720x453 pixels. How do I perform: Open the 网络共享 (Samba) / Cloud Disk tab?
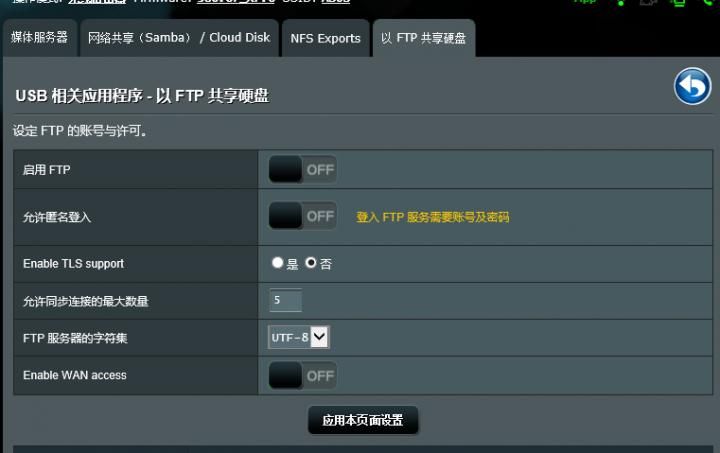click(179, 38)
